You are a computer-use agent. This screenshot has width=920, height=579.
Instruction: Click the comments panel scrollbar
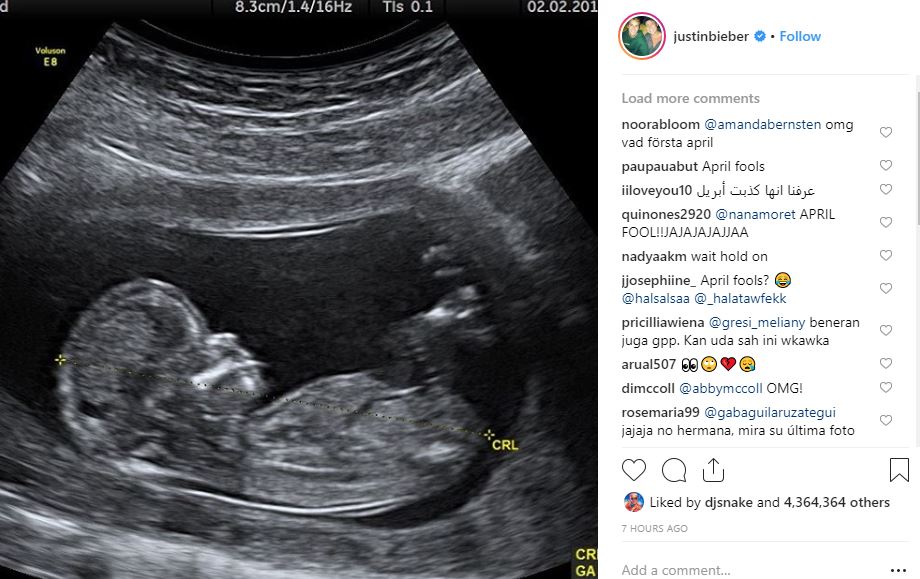(917, 157)
